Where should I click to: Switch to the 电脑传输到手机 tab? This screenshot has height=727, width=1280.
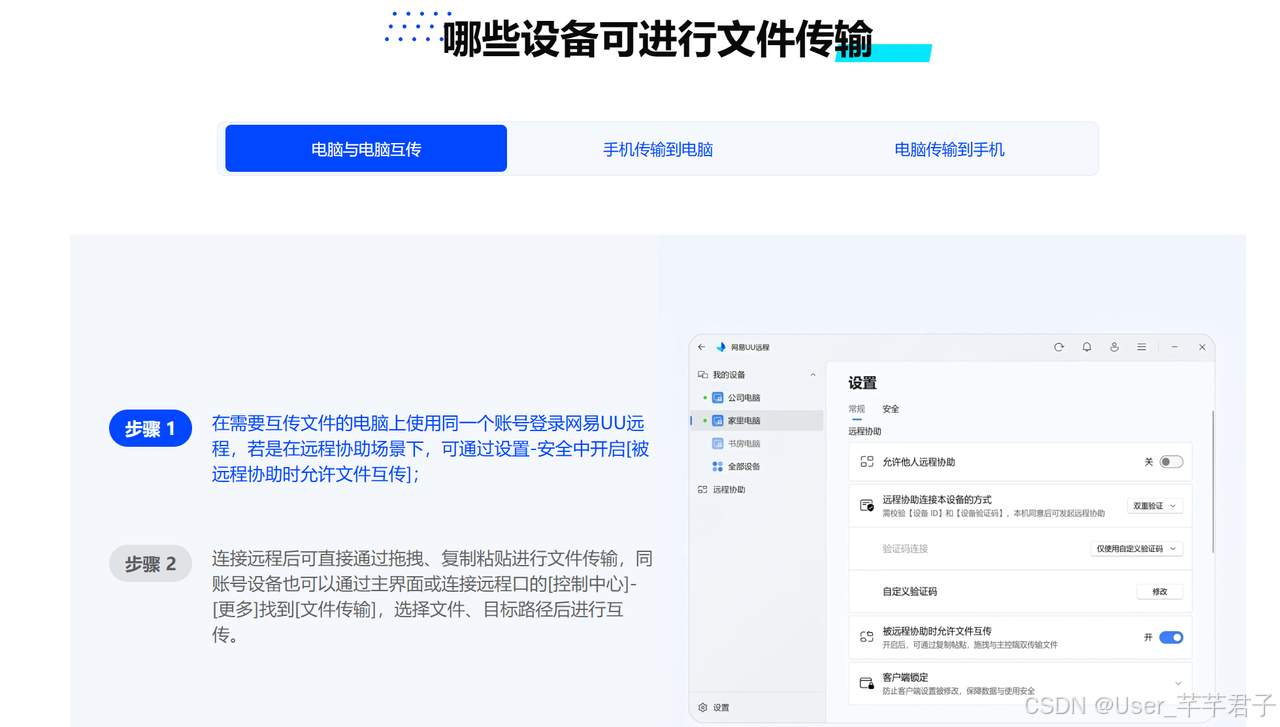point(949,149)
